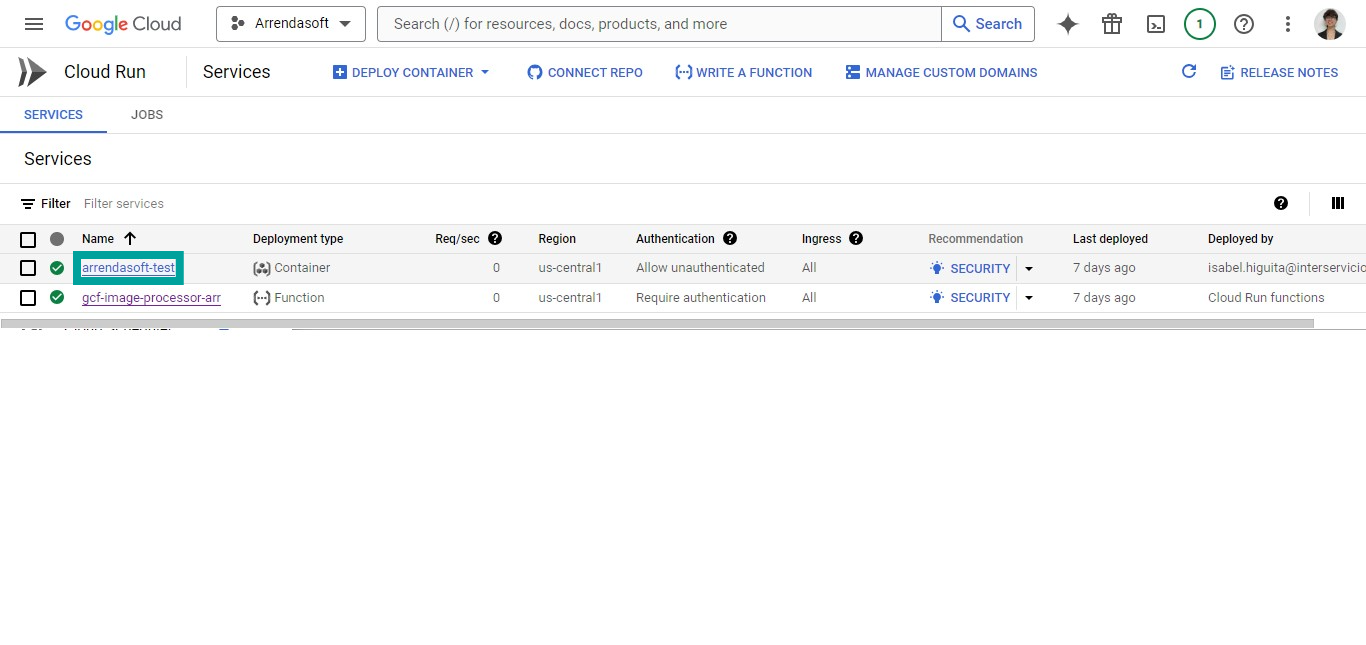Click Connect Repo button
This screenshot has width=1366, height=645.
point(585,72)
